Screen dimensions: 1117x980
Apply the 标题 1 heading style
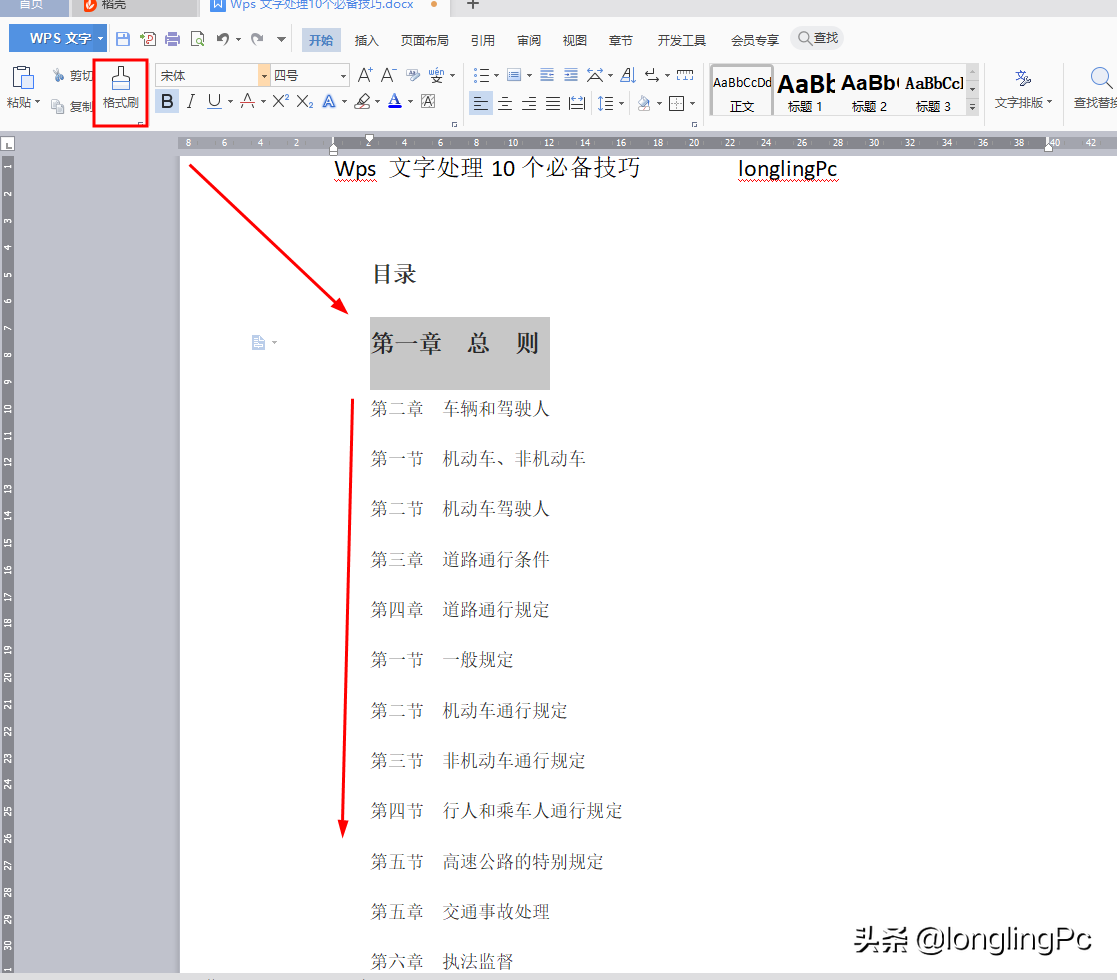[806, 91]
